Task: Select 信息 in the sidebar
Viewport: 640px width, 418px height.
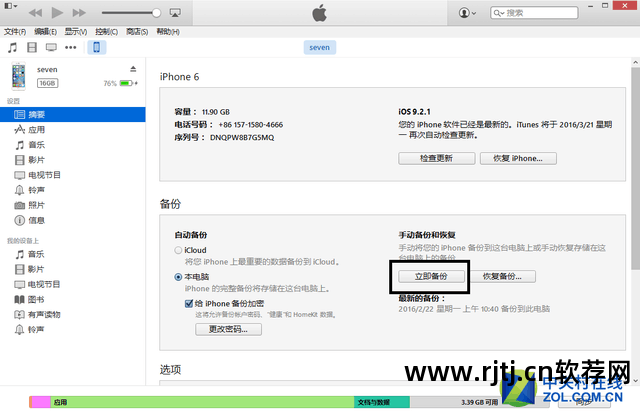Action: (x=73, y=220)
